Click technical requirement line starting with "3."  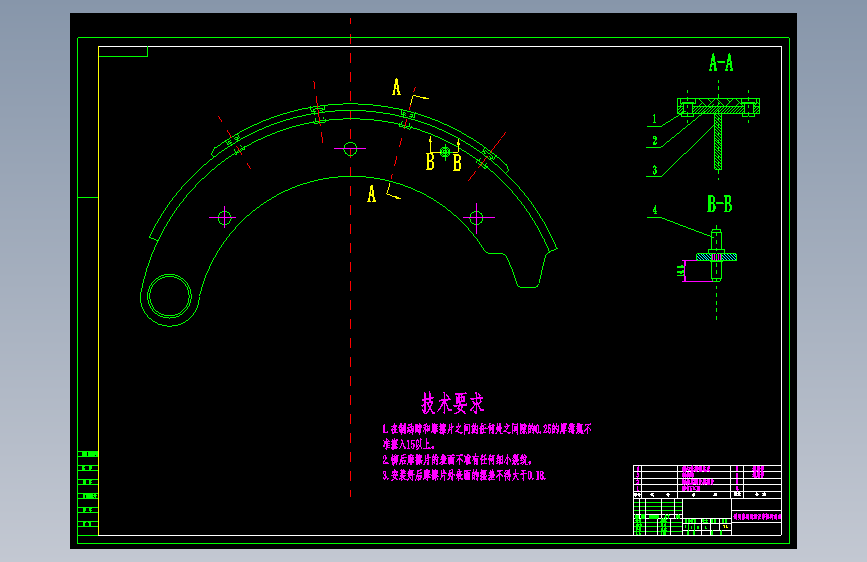pos(464,475)
